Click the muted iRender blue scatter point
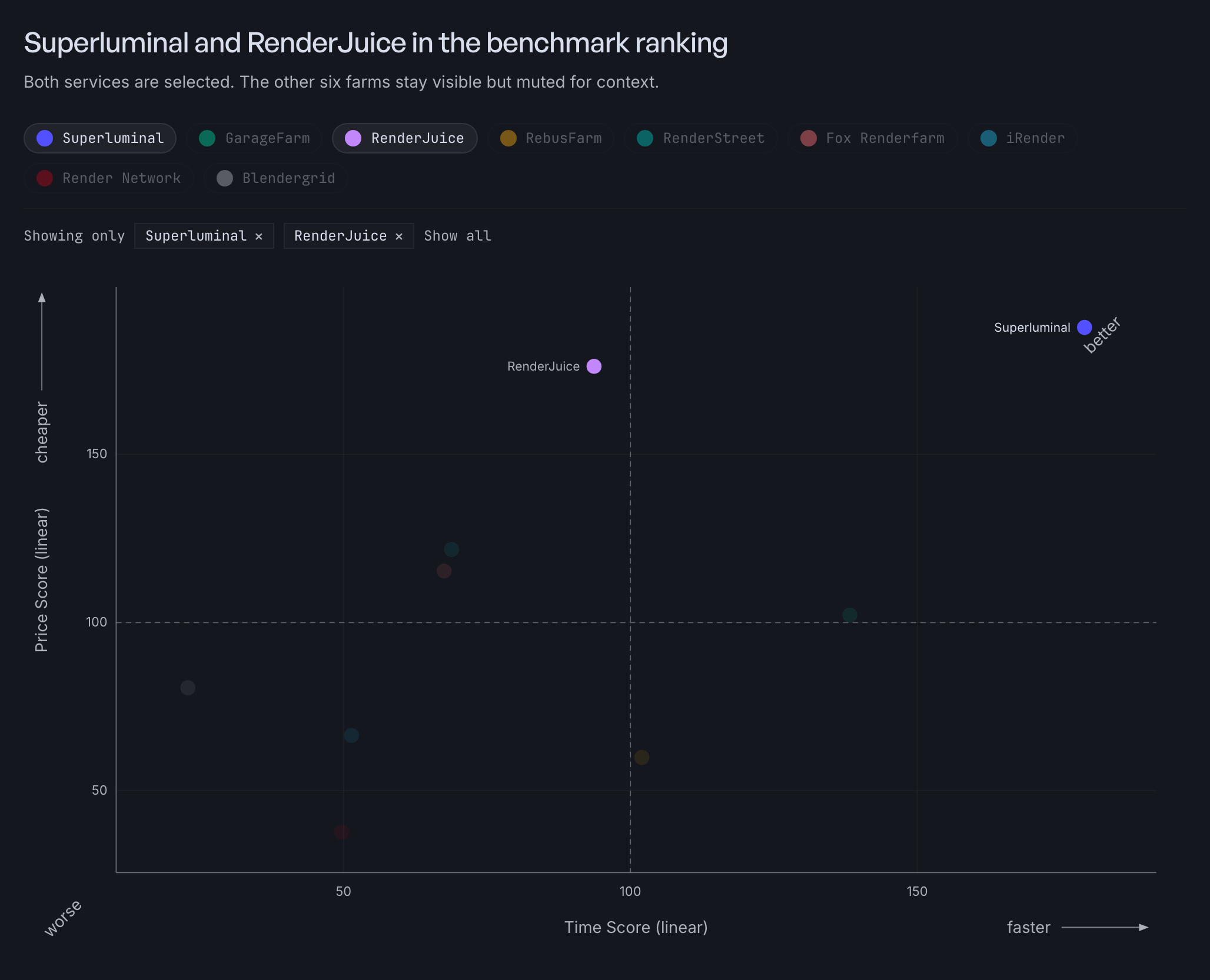The image size is (1210, 980). (x=351, y=735)
